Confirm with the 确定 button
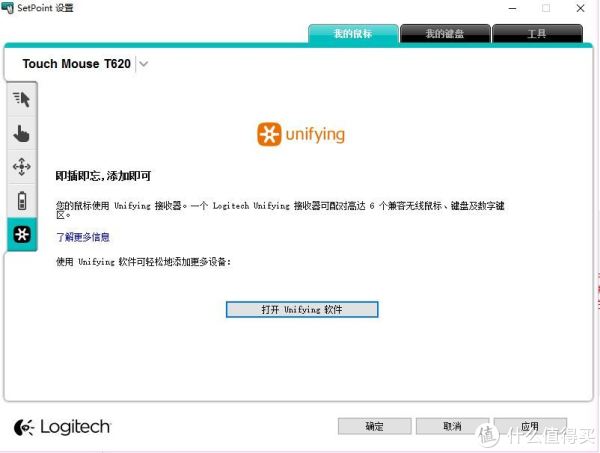This screenshot has width=600, height=453. pos(375,426)
